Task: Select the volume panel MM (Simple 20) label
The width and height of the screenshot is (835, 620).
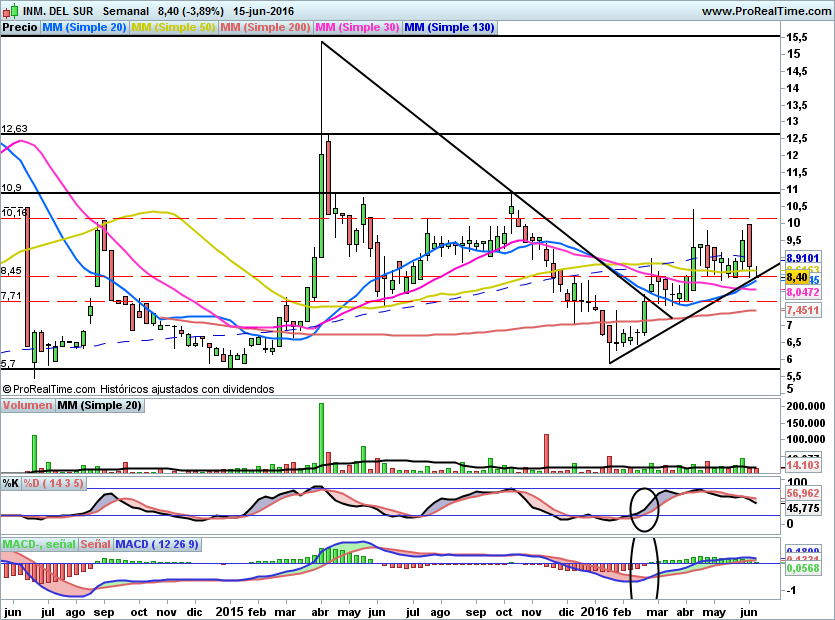Action: click(x=99, y=405)
